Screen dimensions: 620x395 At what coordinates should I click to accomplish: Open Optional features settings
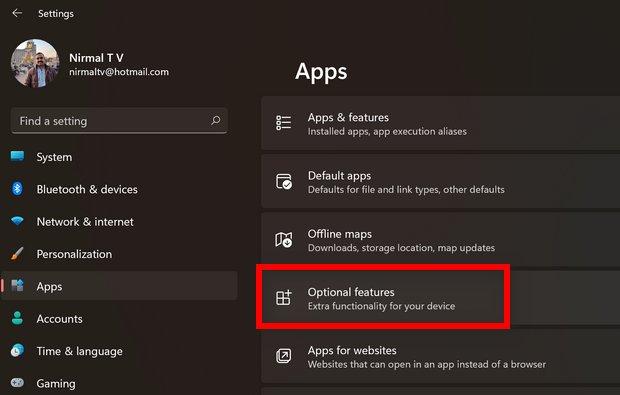[x=440, y=297]
